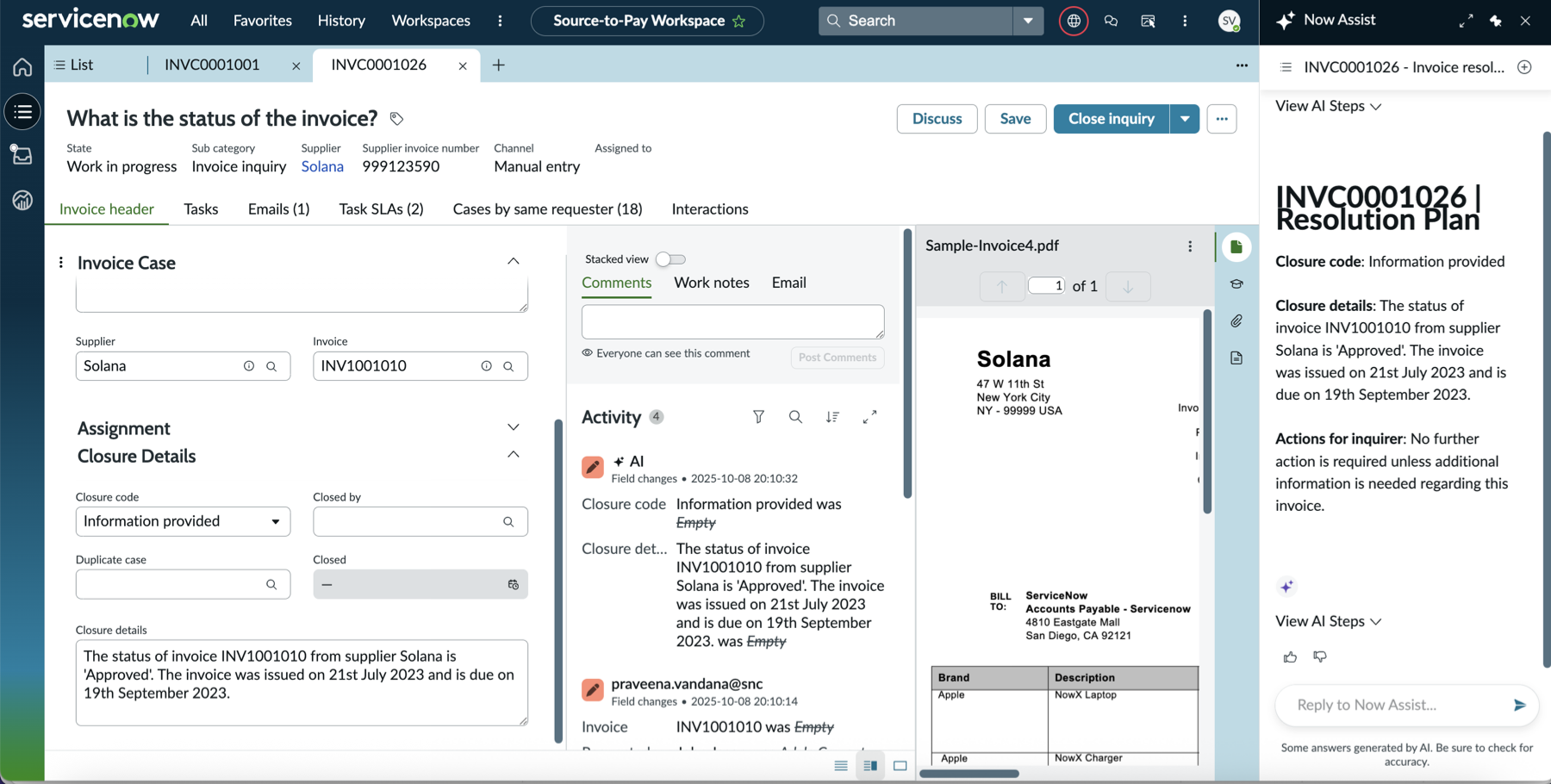Search within the Activity stream
This screenshot has width=1551, height=784.
[x=795, y=417]
